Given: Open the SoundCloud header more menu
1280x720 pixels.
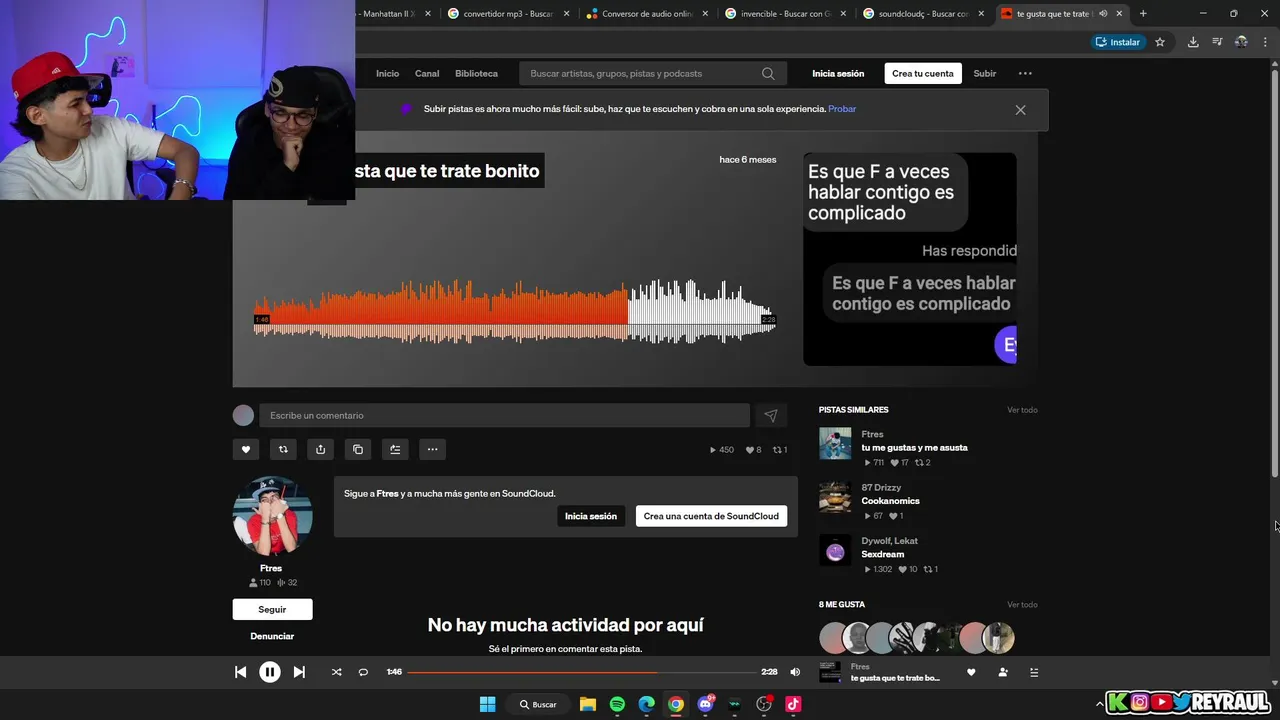Looking at the screenshot, I should [1025, 73].
